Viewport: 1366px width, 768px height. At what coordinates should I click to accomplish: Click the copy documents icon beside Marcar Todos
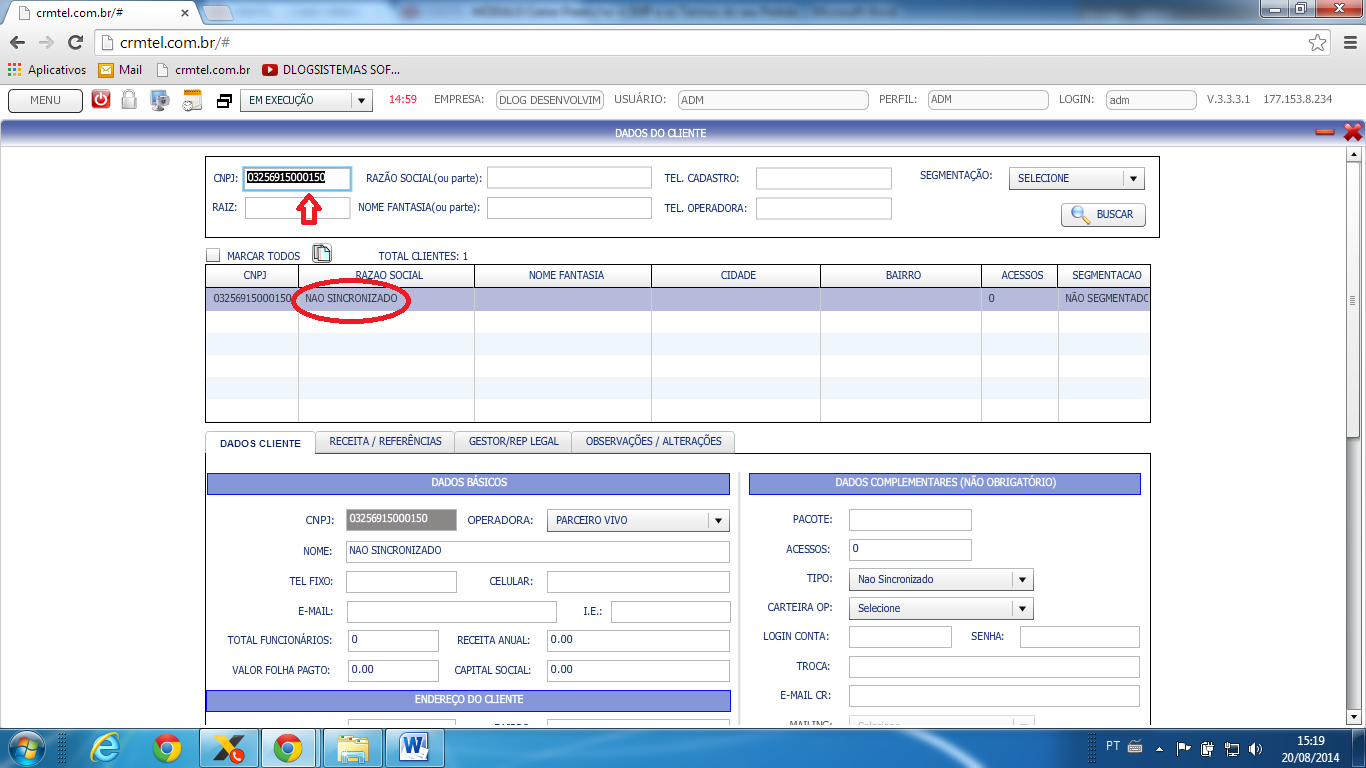click(x=322, y=254)
